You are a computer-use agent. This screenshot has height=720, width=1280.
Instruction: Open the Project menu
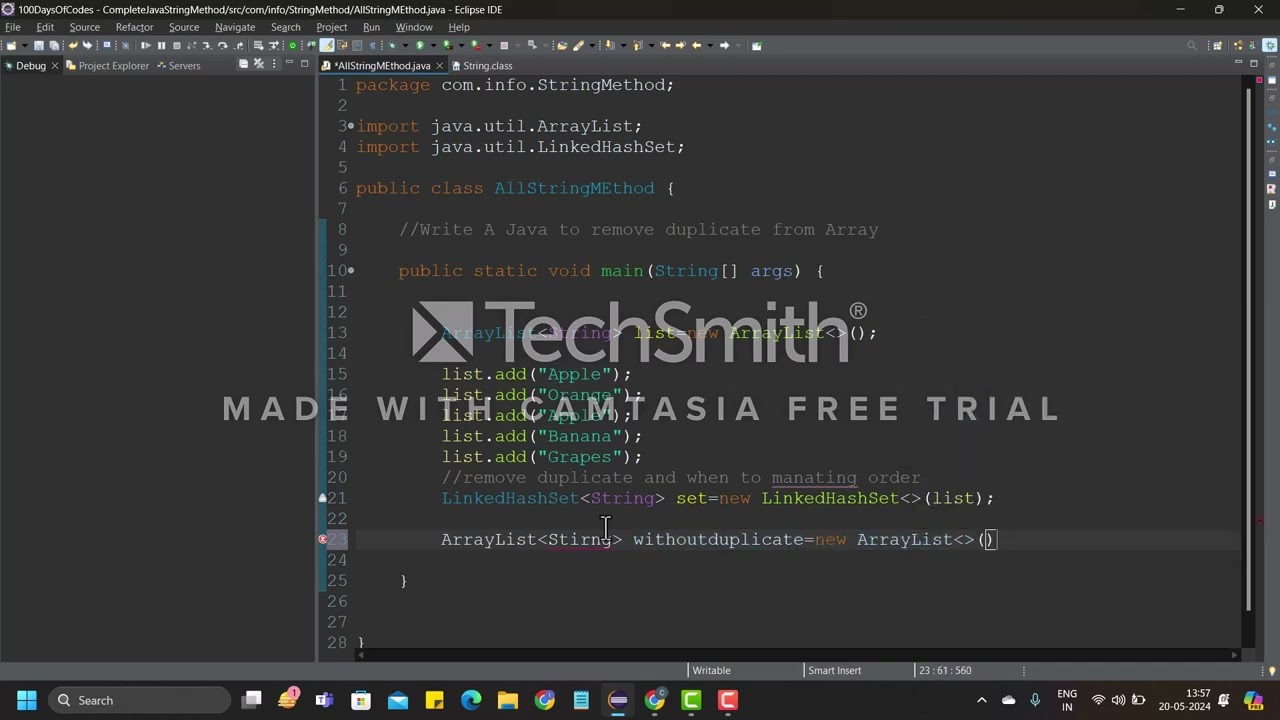[x=331, y=27]
